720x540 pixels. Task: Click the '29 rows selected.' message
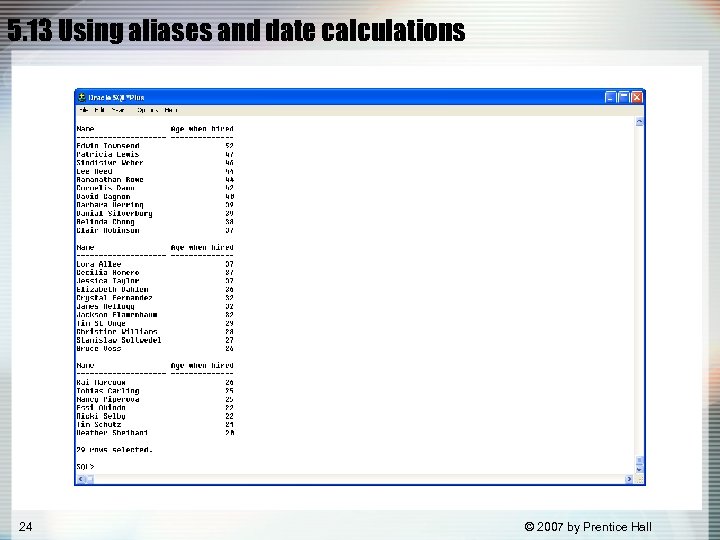tap(114, 450)
